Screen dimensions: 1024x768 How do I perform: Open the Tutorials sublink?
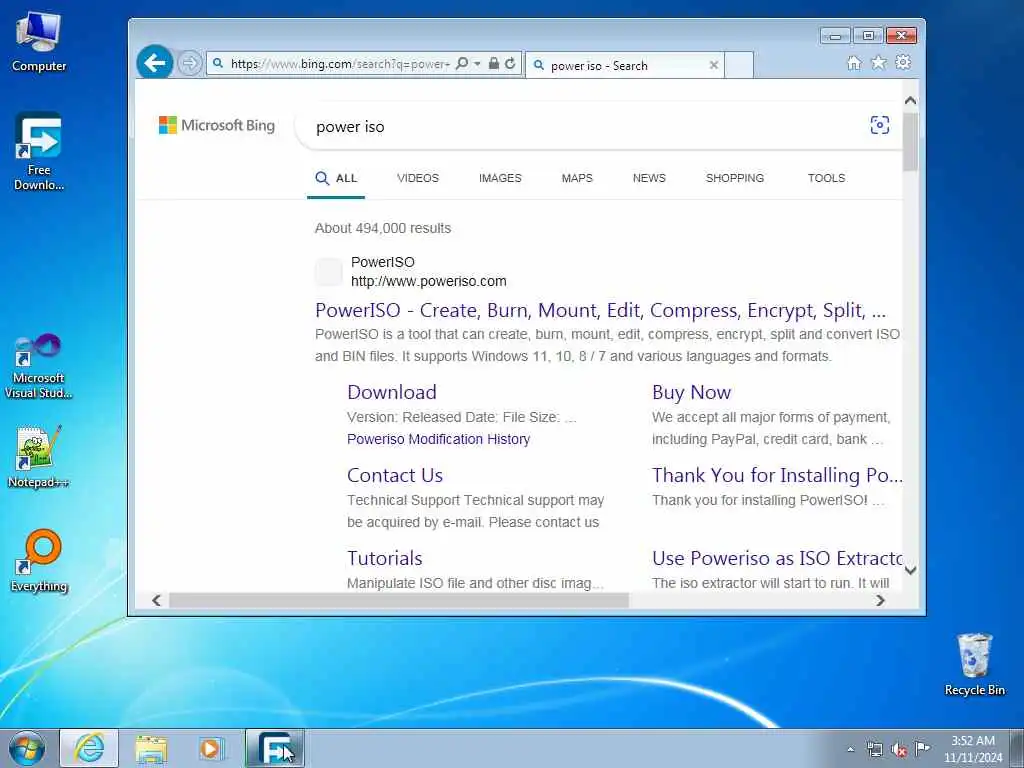tap(385, 558)
